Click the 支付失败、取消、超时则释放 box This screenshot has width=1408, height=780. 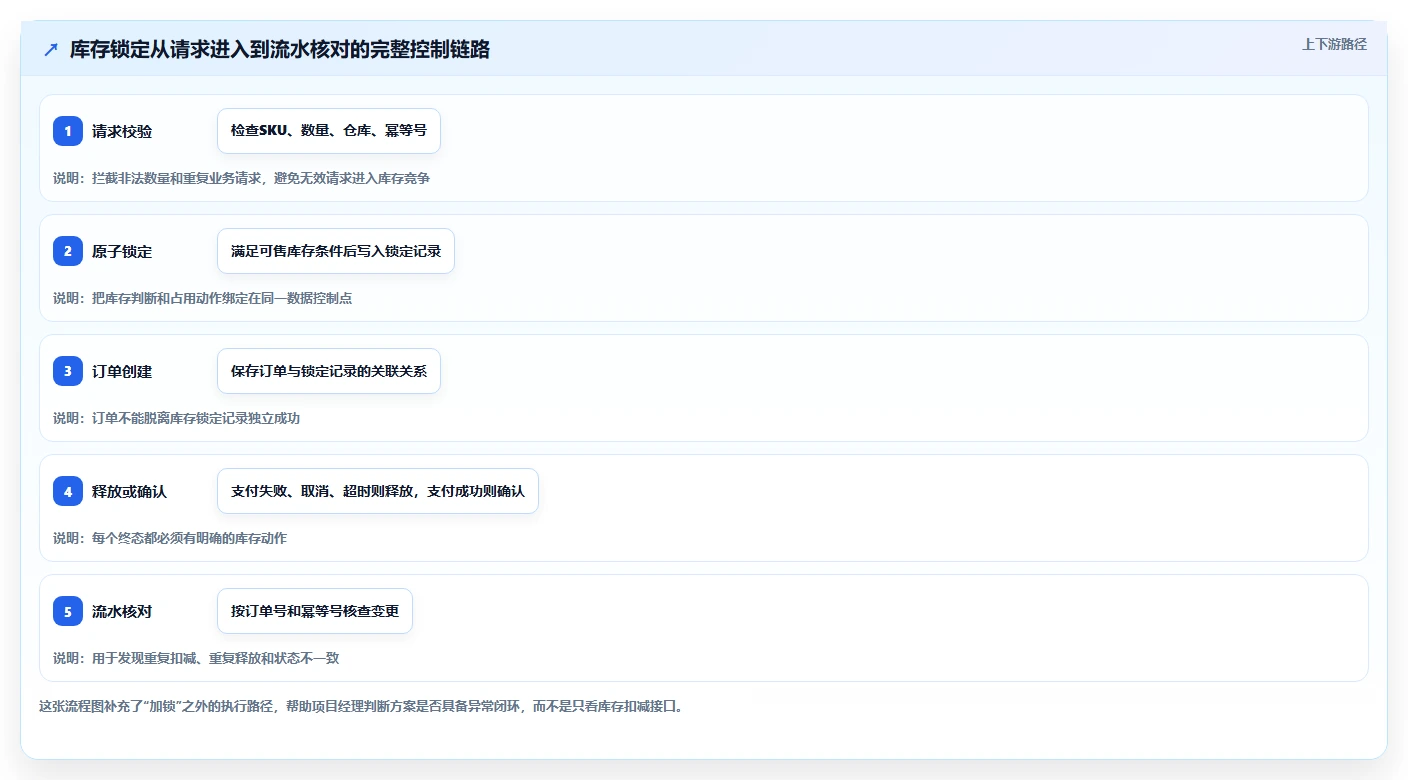[378, 491]
